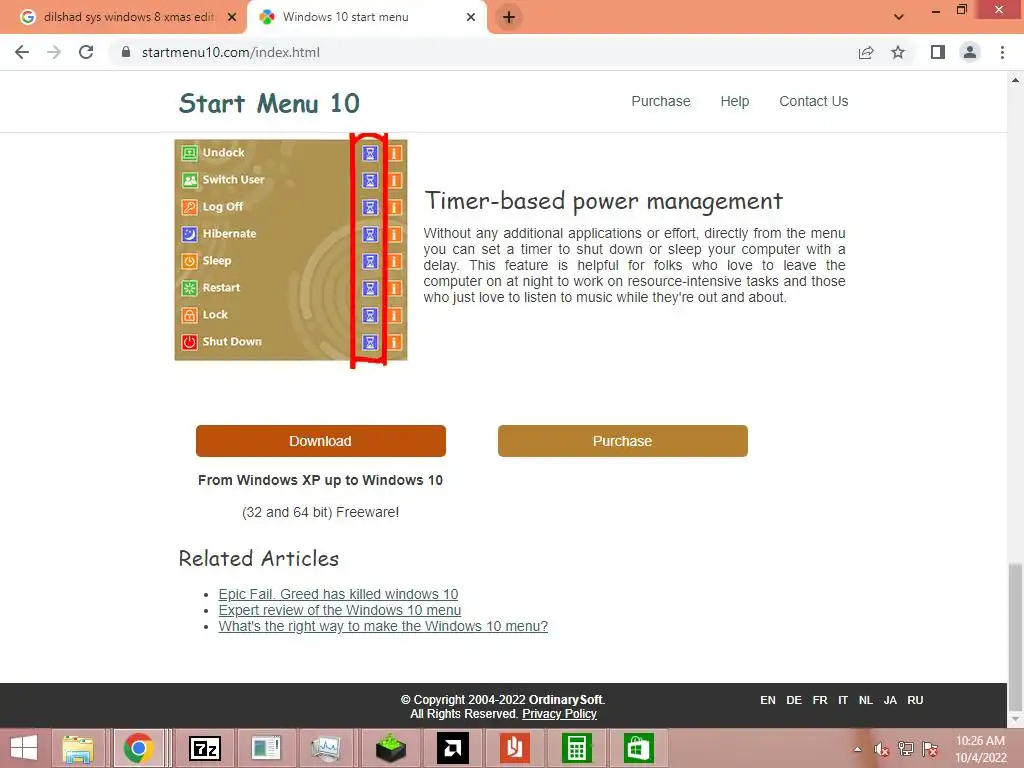This screenshot has width=1024, height=768.
Task: View site information lock icon
Action: [126, 52]
